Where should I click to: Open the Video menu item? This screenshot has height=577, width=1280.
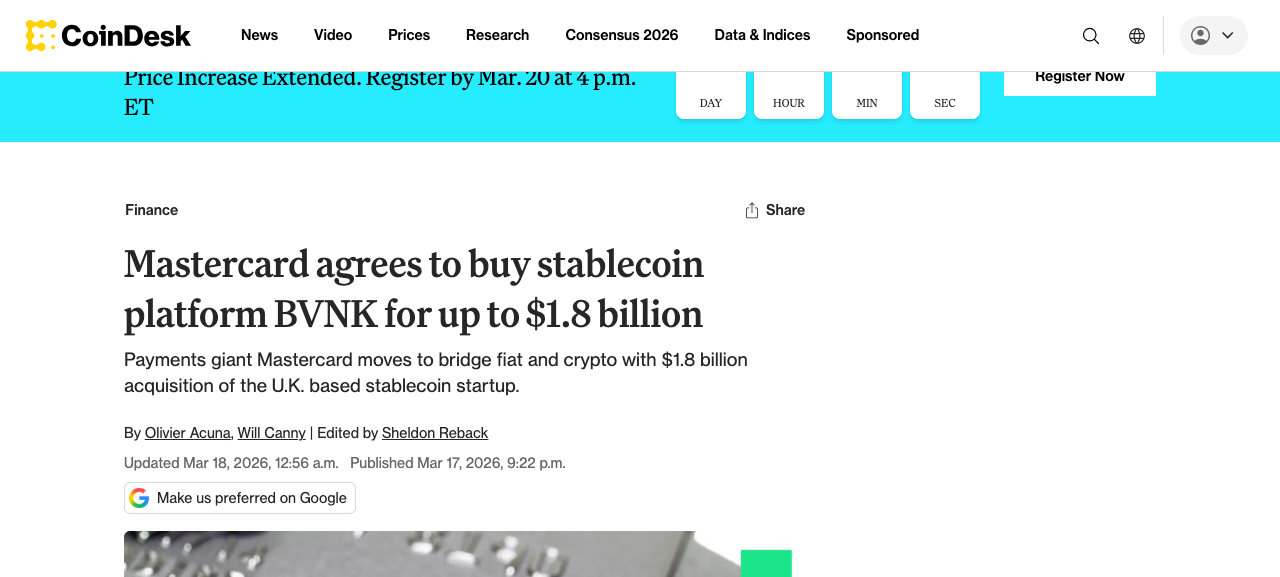point(333,35)
